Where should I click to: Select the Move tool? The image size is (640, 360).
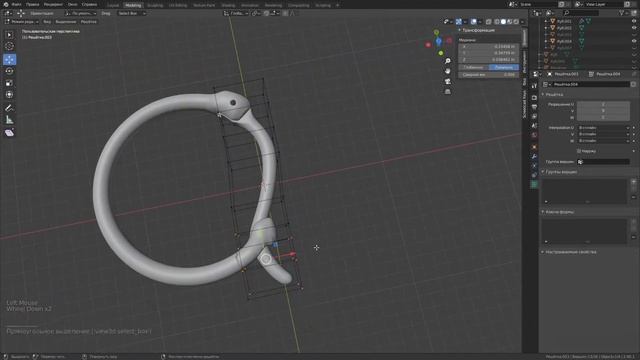(x=9, y=60)
